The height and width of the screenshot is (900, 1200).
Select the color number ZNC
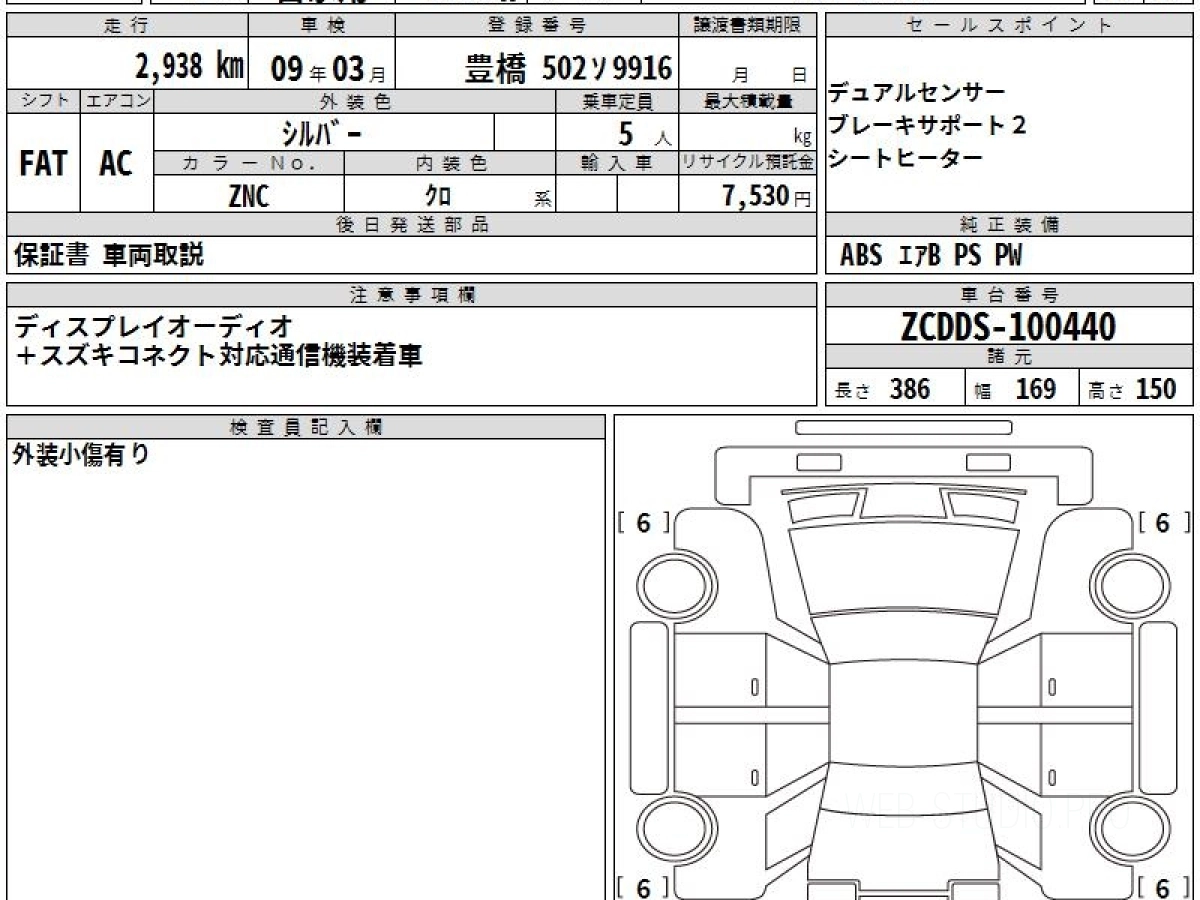(248, 196)
